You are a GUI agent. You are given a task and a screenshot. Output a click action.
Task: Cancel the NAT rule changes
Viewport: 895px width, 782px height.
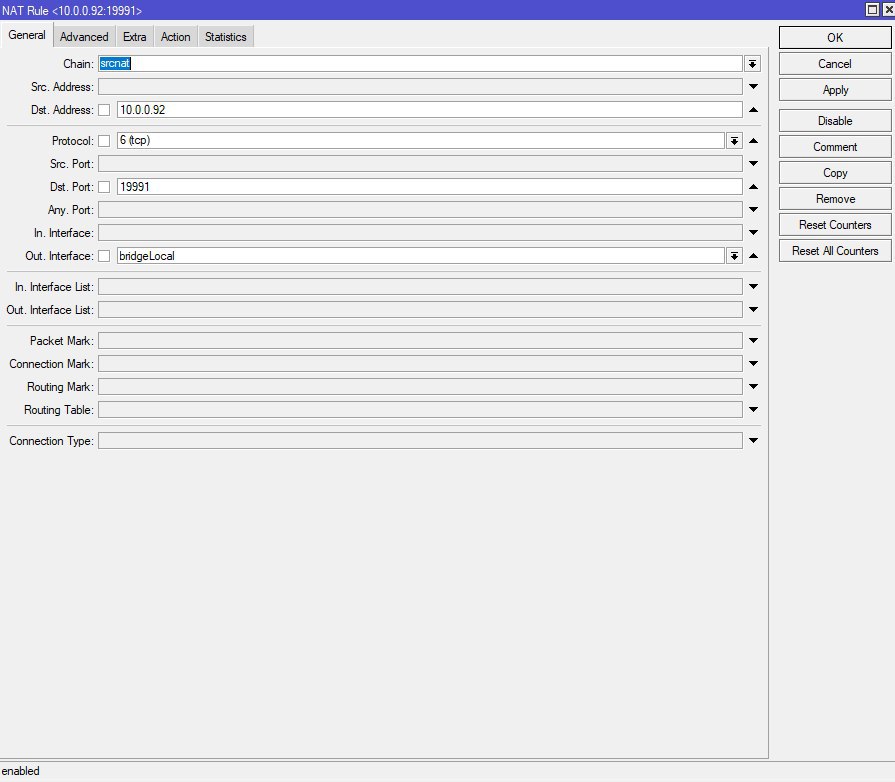click(x=834, y=64)
